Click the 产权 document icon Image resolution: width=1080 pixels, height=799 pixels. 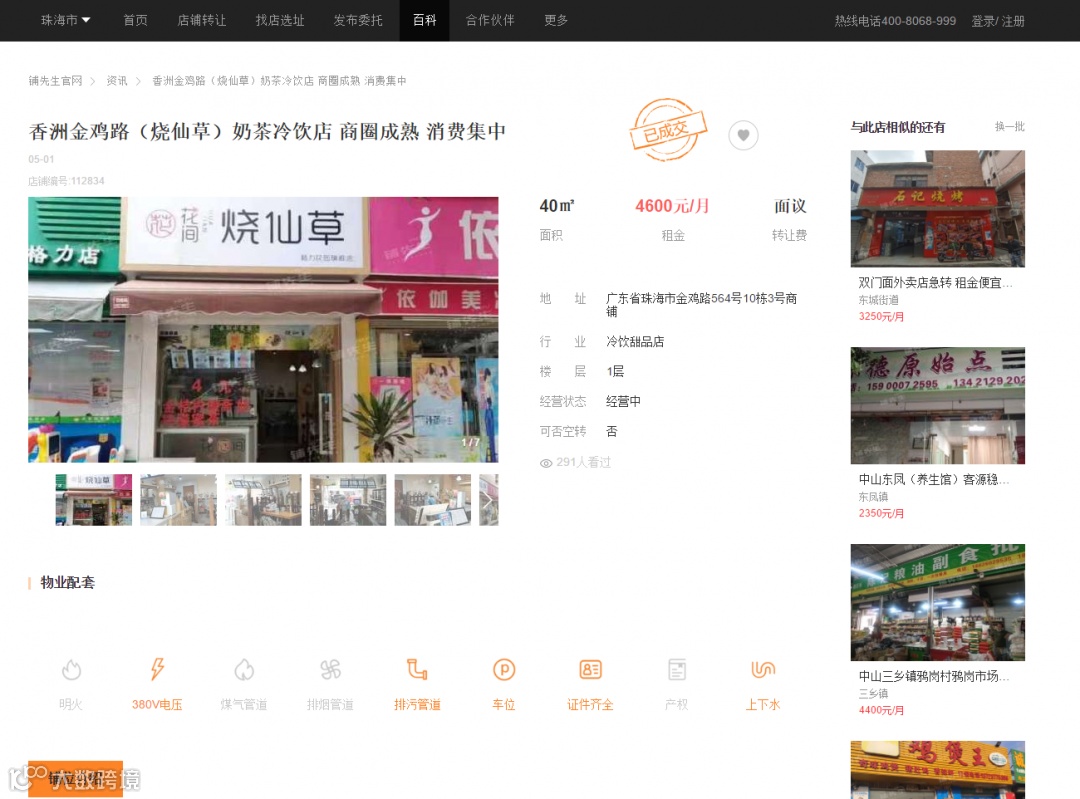point(677,670)
